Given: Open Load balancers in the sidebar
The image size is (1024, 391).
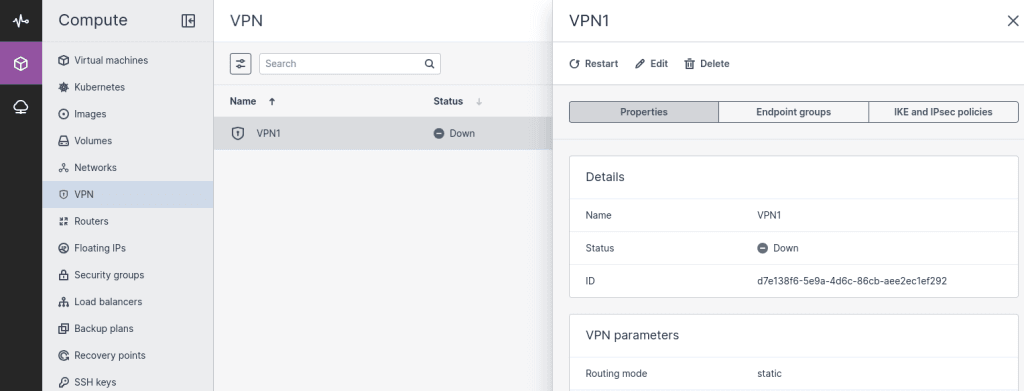Looking at the screenshot, I should pos(127,302).
